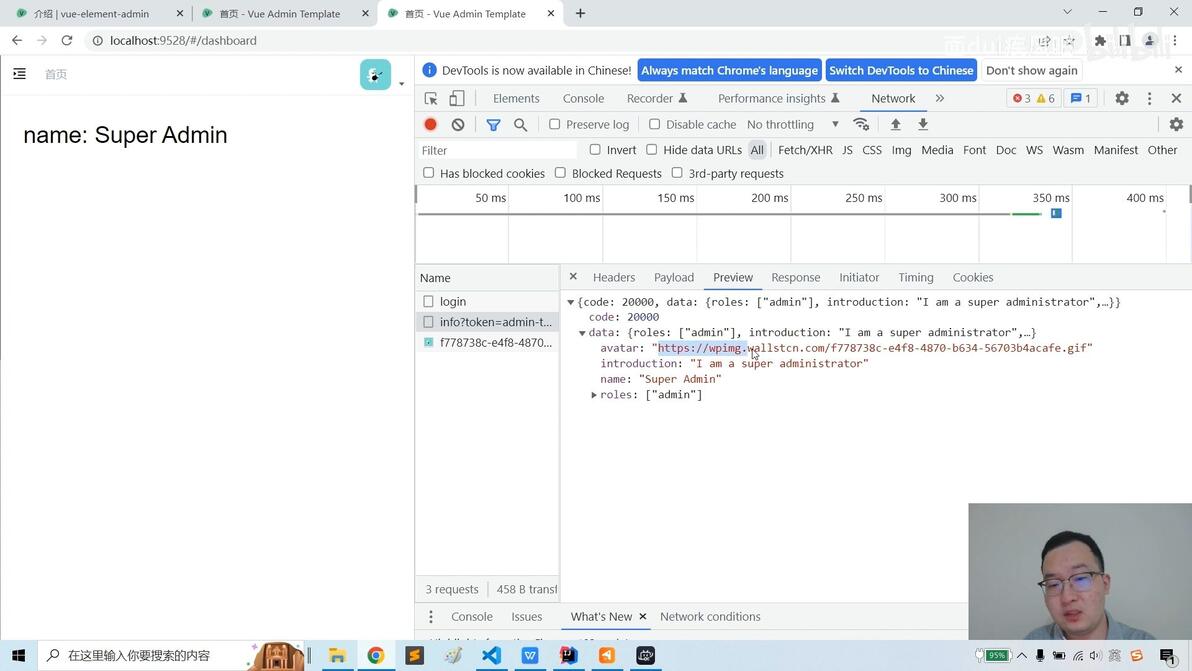Viewport: 1192px width, 671px height.
Task: Click the Import HAR upload icon
Action: [896, 125]
